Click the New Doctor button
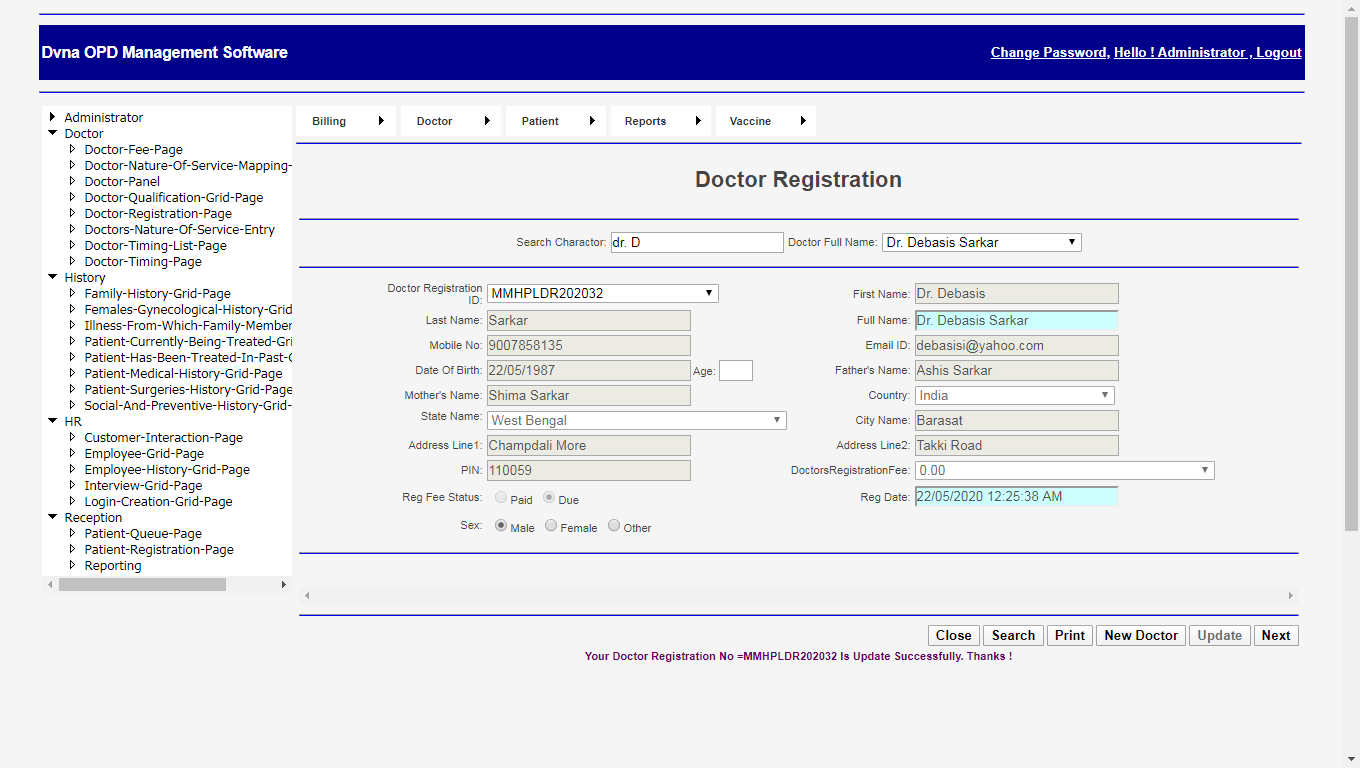Viewport: 1360px width, 768px height. 1140,635
